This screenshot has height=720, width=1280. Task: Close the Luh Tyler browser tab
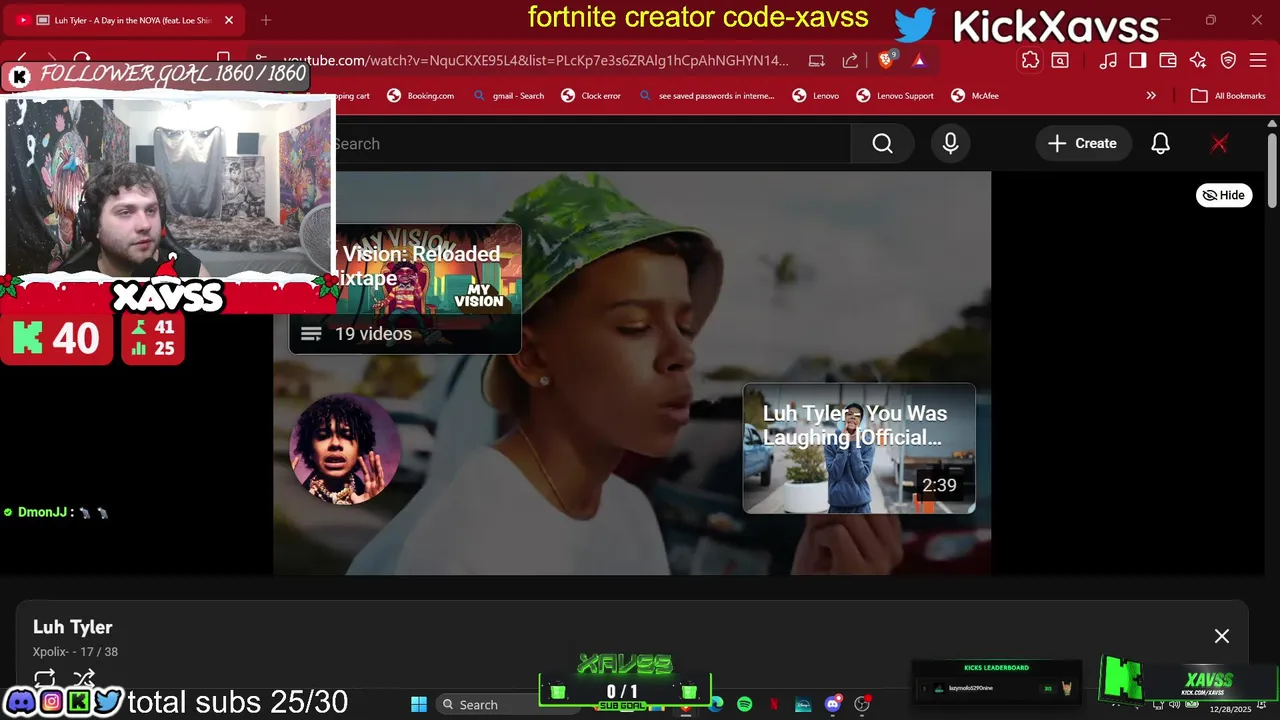229,20
